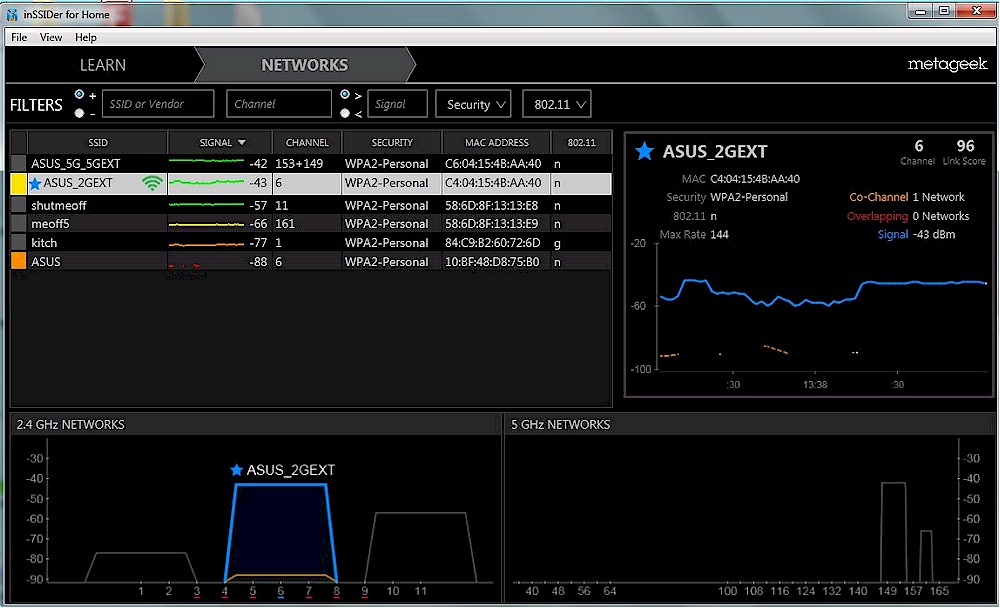Click the Link Score value 96
Screen dimensions: 1000x608
click(x=966, y=146)
